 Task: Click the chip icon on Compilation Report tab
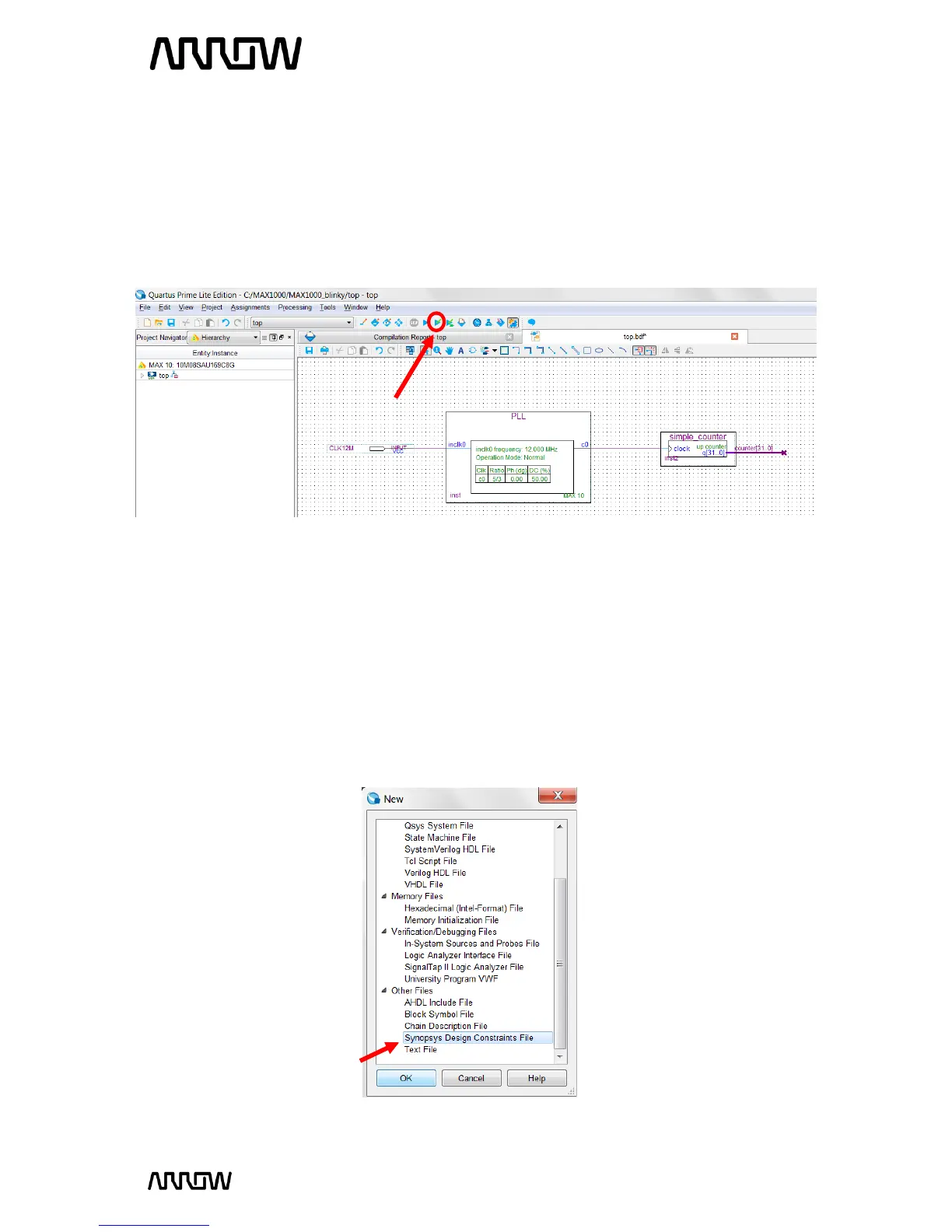[310, 337]
